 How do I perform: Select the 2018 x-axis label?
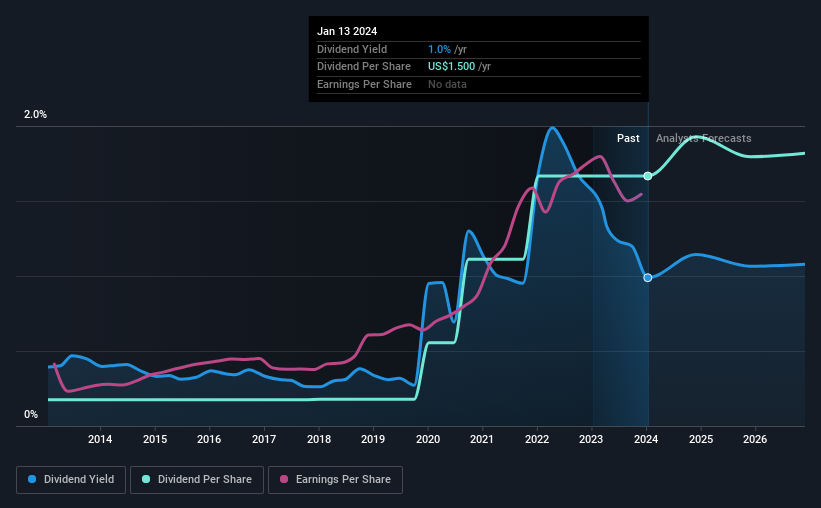(x=319, y=439)
